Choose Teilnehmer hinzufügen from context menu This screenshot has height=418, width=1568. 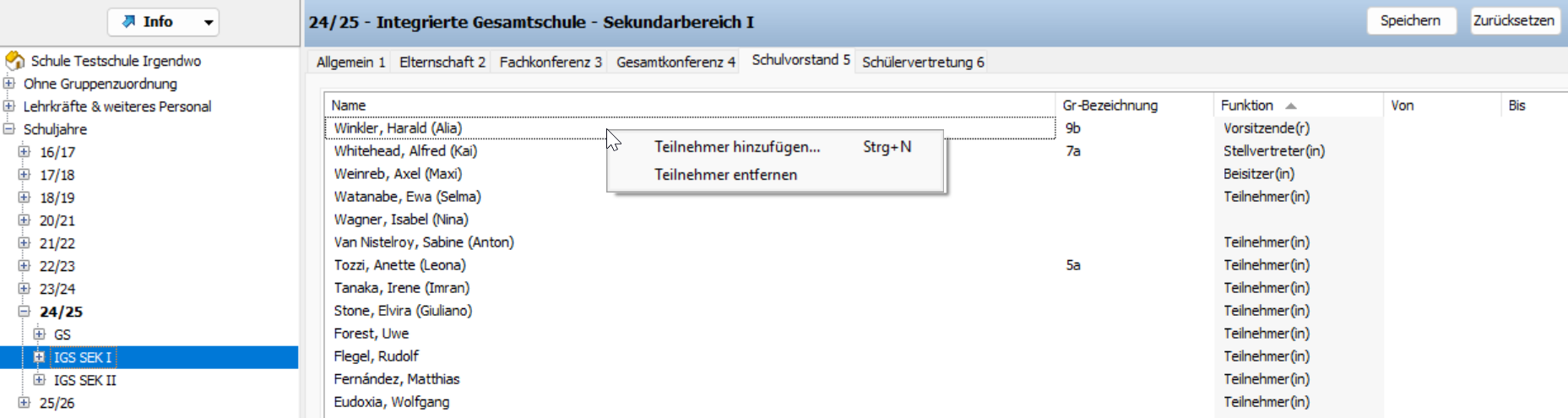pos(736,147)
